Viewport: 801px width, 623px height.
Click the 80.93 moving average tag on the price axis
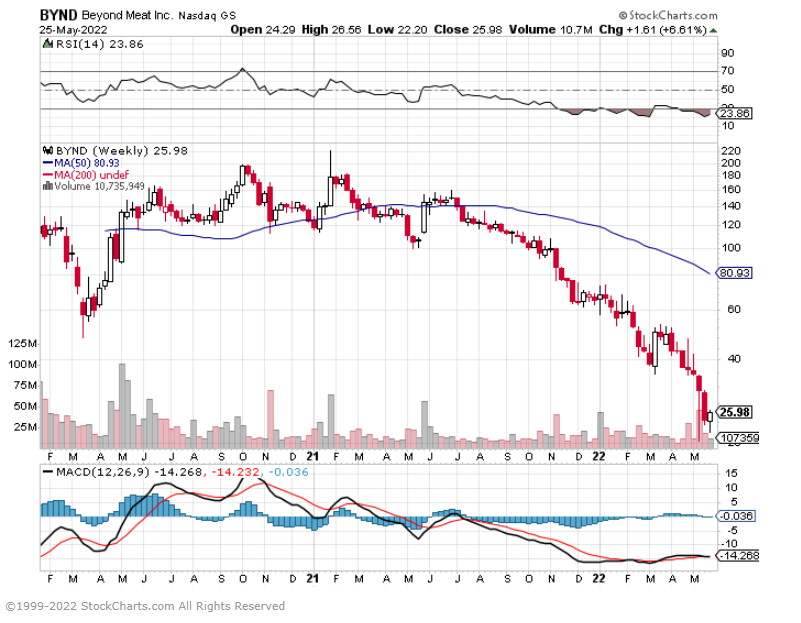click(735, 273)
